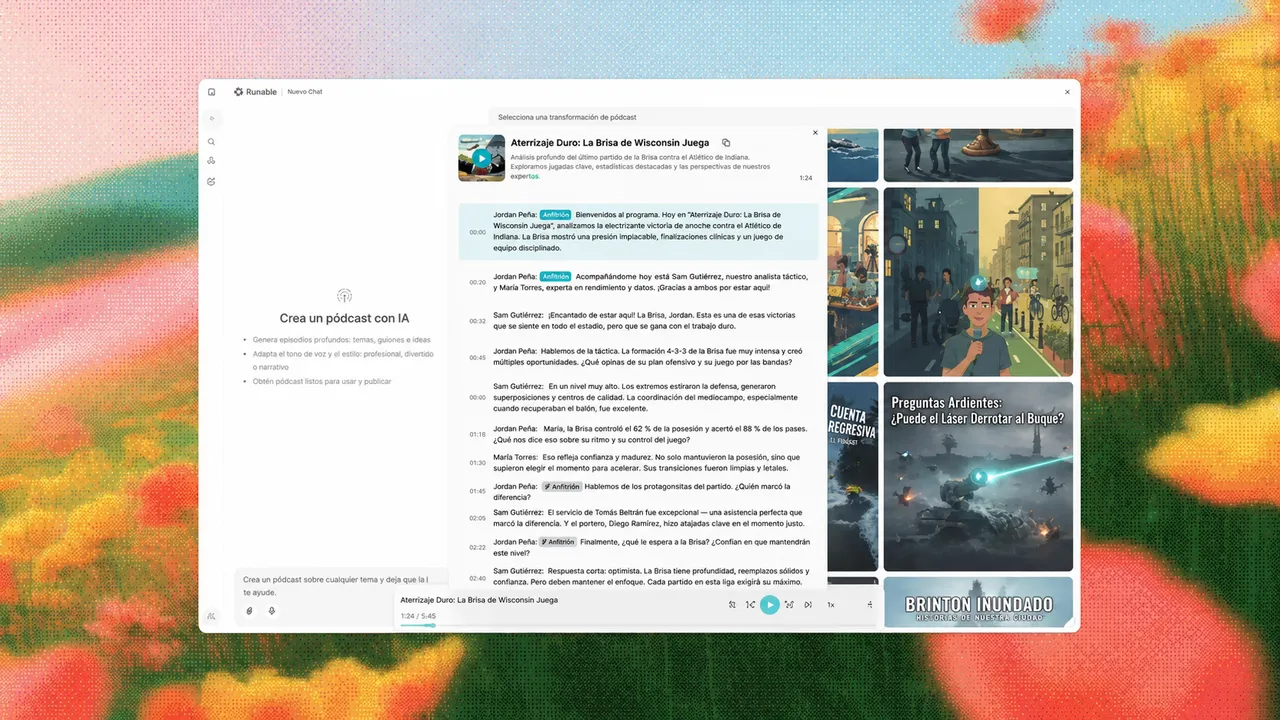The image size is (1280, 720).
Task: Open the boat-on-water podcast card at top
Action: 853,155
